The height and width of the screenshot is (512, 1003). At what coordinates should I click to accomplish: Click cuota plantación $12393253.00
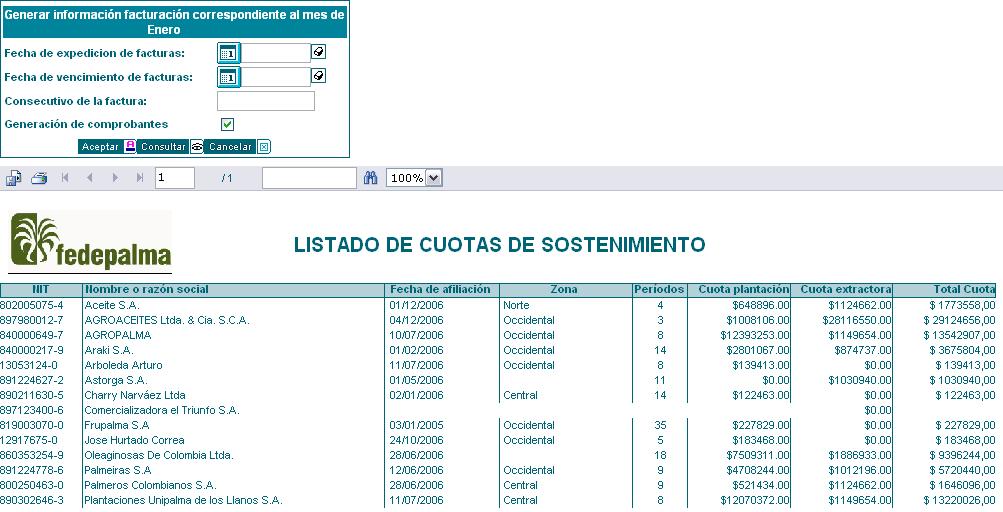[x=755, y=335]
